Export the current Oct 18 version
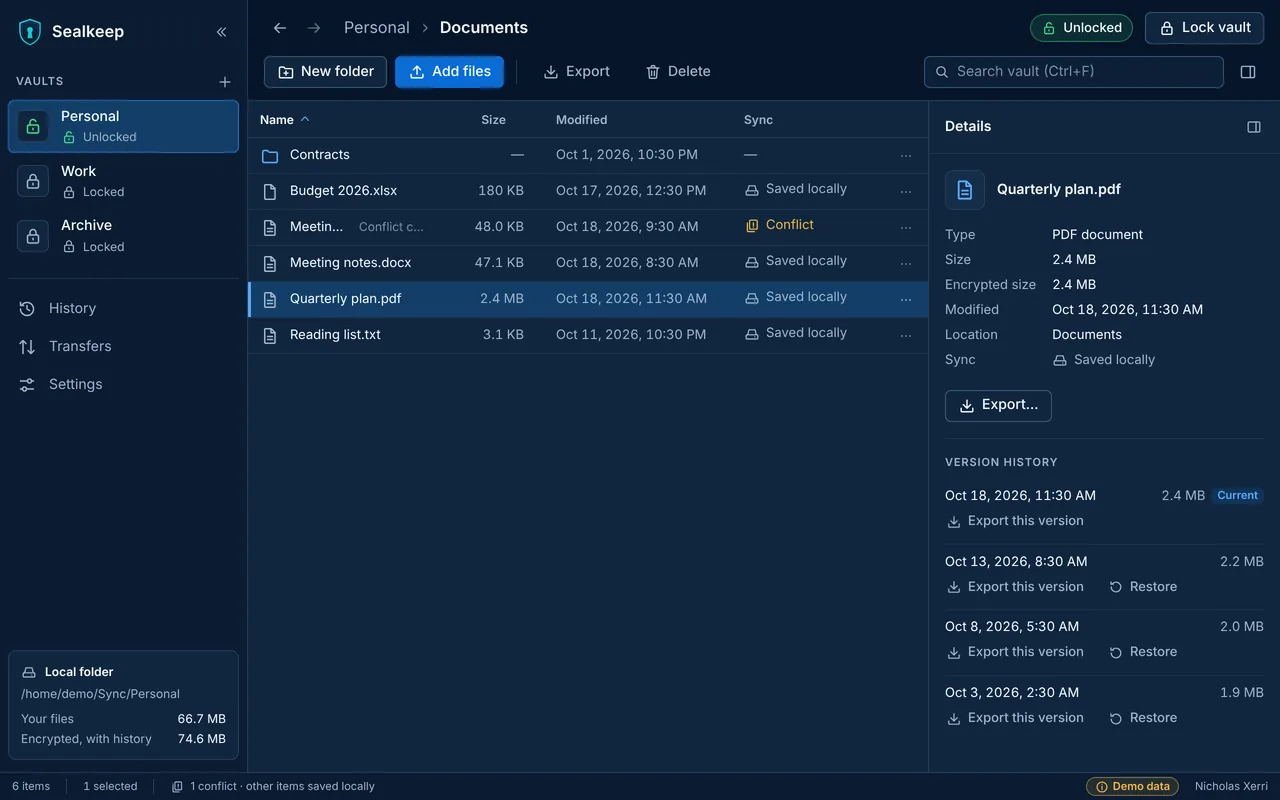This screenshot has height=800, width=1280. (x=1015, y=521)
